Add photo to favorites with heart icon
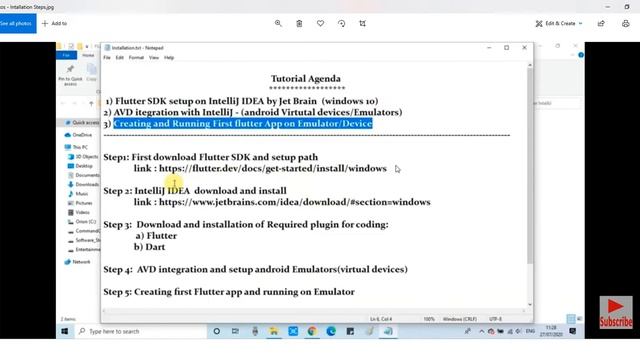 point(320,23)
